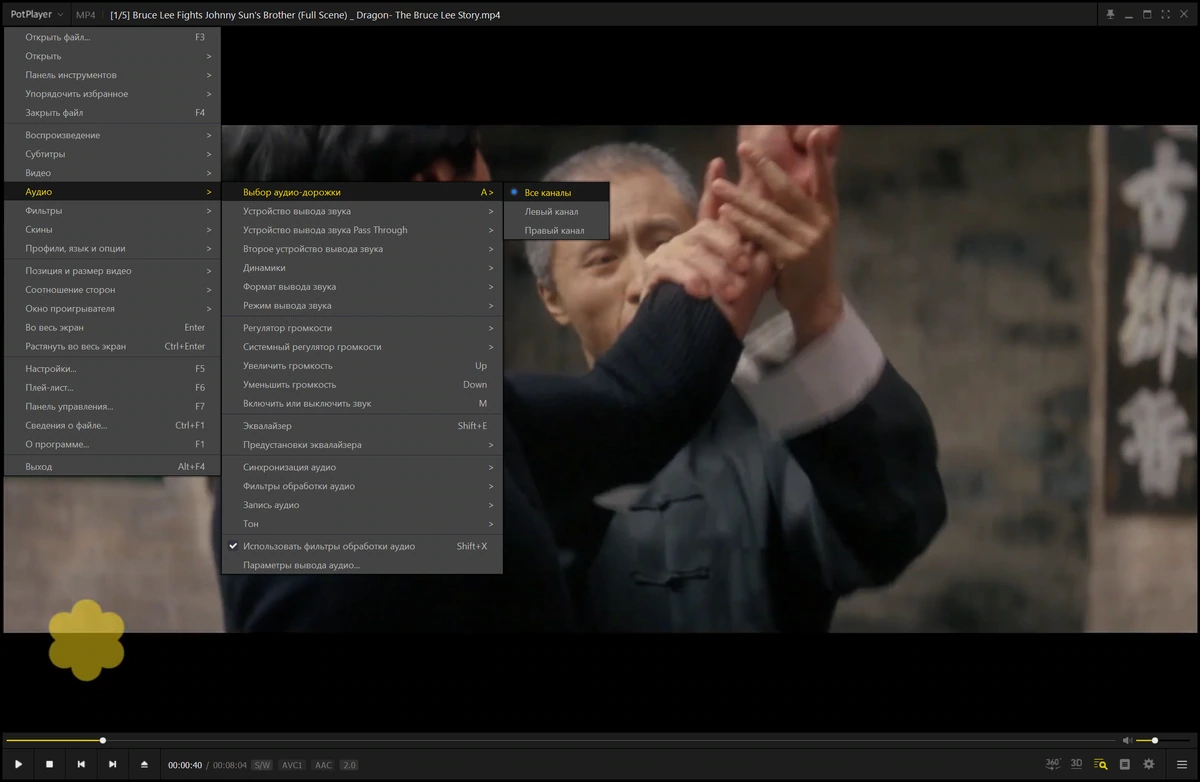This screenshot has width=1200, height=782.
Task: Expand 'Устройство вывода звука' submenu
Action: 362,211
